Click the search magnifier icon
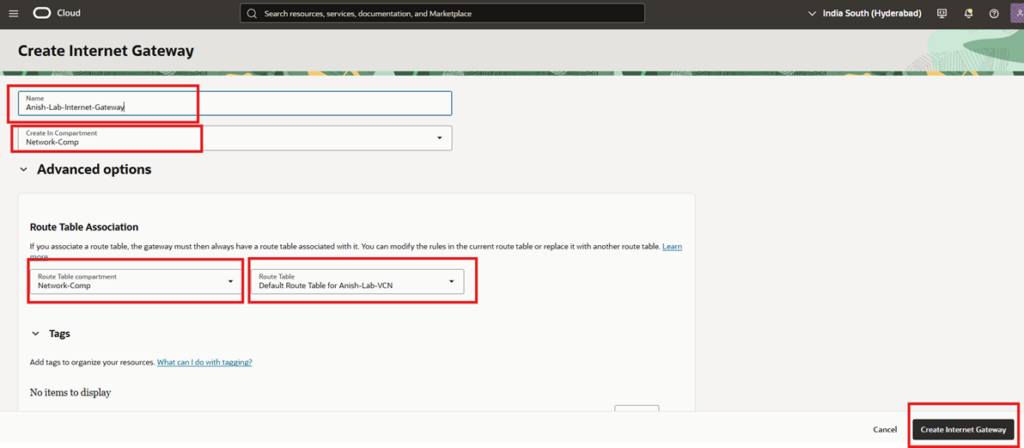1024x448 pixels. (x=251, y=14)
